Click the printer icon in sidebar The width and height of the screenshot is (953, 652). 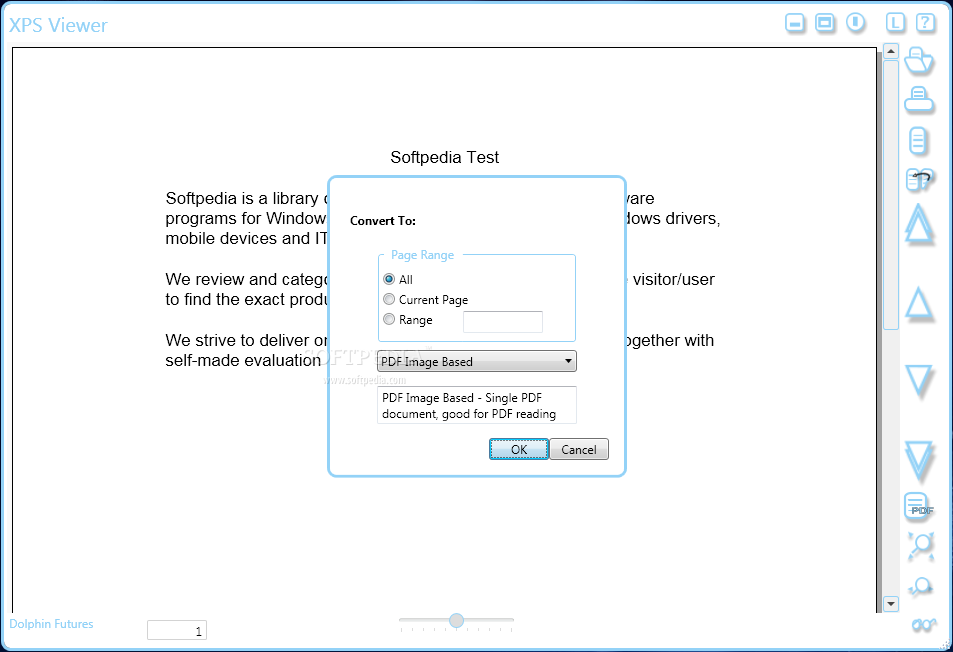pos(918,100)
